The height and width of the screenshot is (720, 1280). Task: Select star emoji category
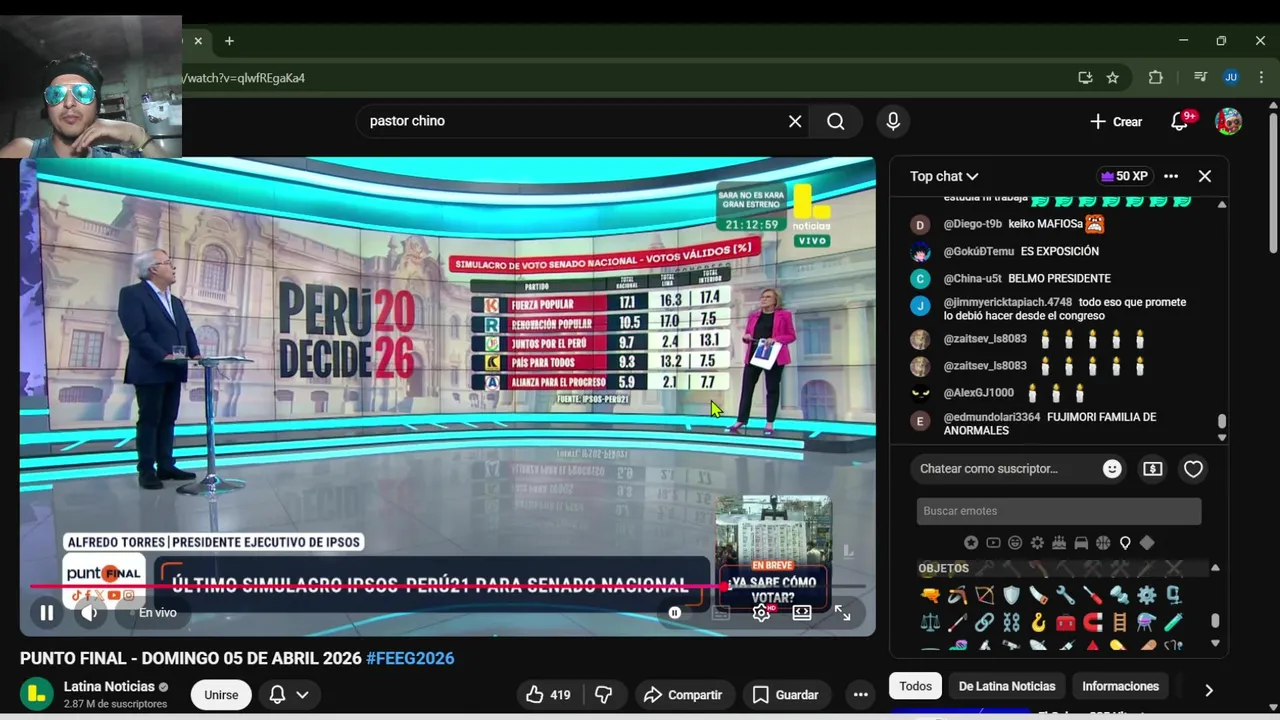[x=971, y=543]
